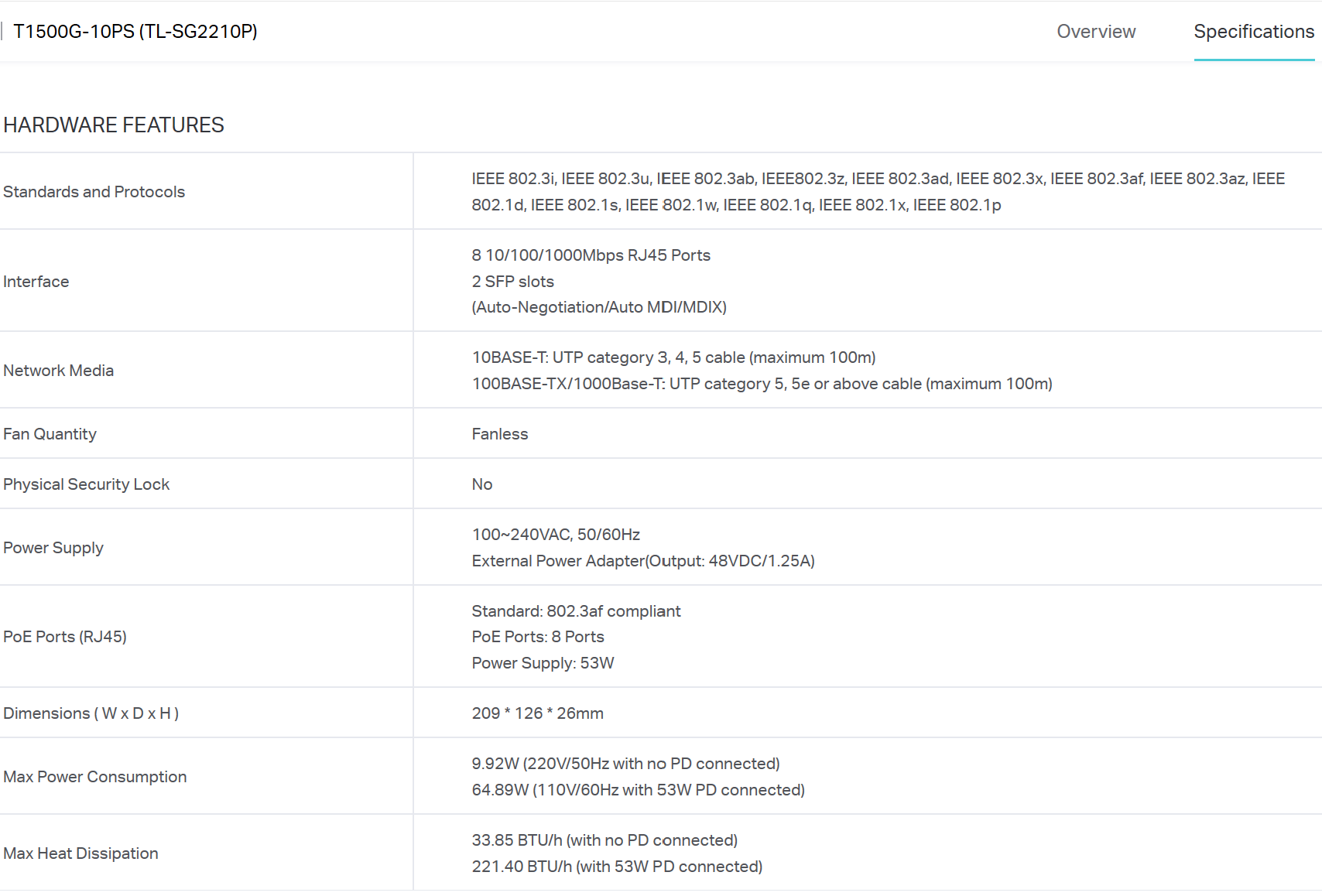Screen dimensions: 1322x896
Task: Click the T1500G-10PS (TL-SG2210P) product title
Action: pyautogui.click(x=135, y=32)
